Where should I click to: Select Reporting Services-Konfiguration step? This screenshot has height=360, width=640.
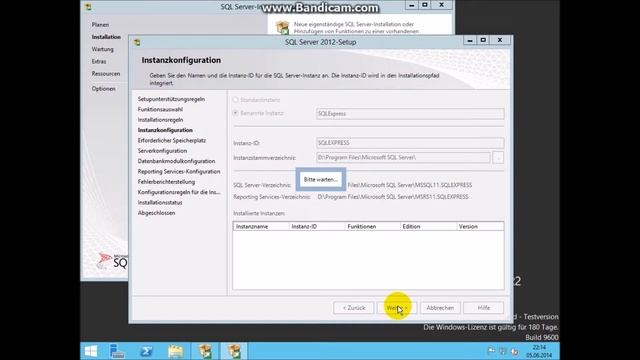179,171
